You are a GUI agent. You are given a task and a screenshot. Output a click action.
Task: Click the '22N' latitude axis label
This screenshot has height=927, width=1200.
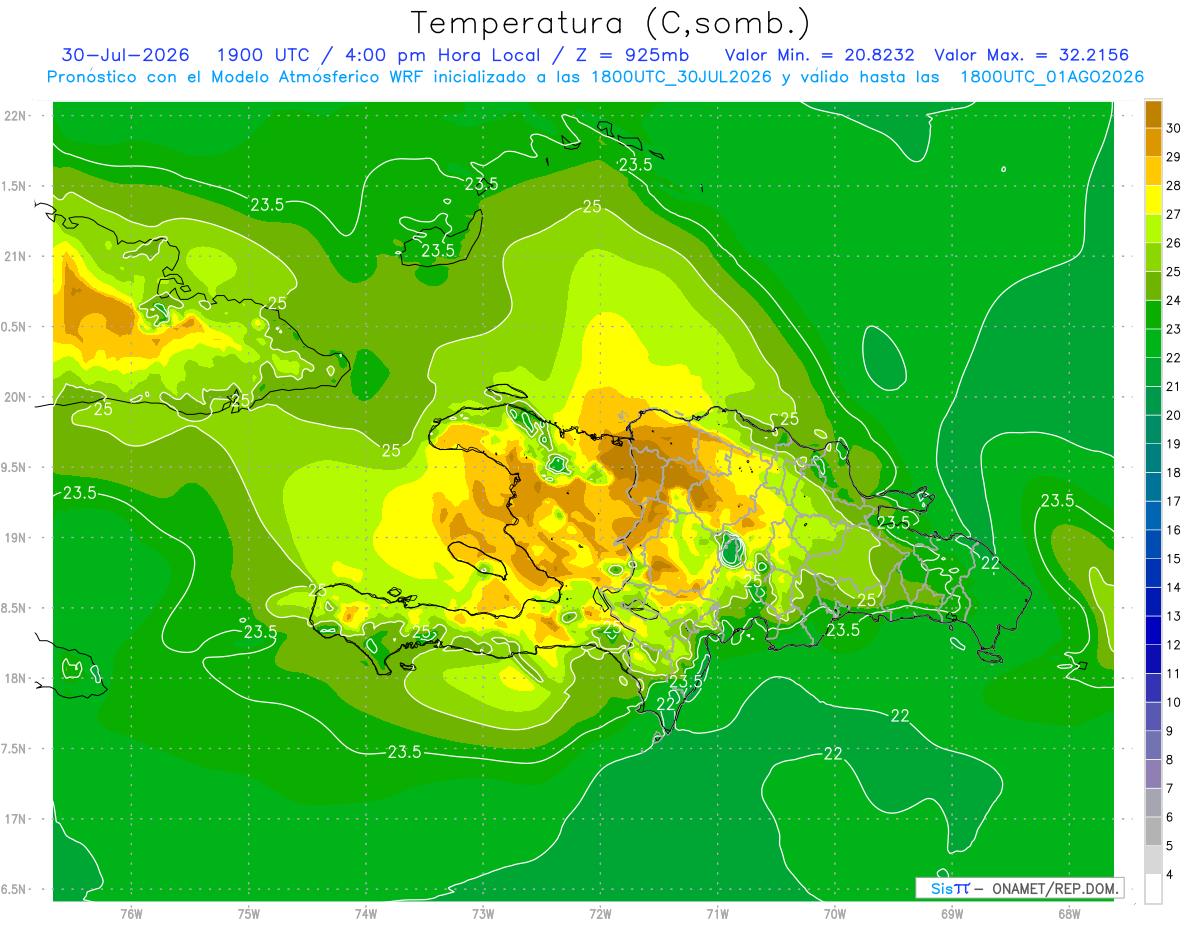click(x=16, y=116)
